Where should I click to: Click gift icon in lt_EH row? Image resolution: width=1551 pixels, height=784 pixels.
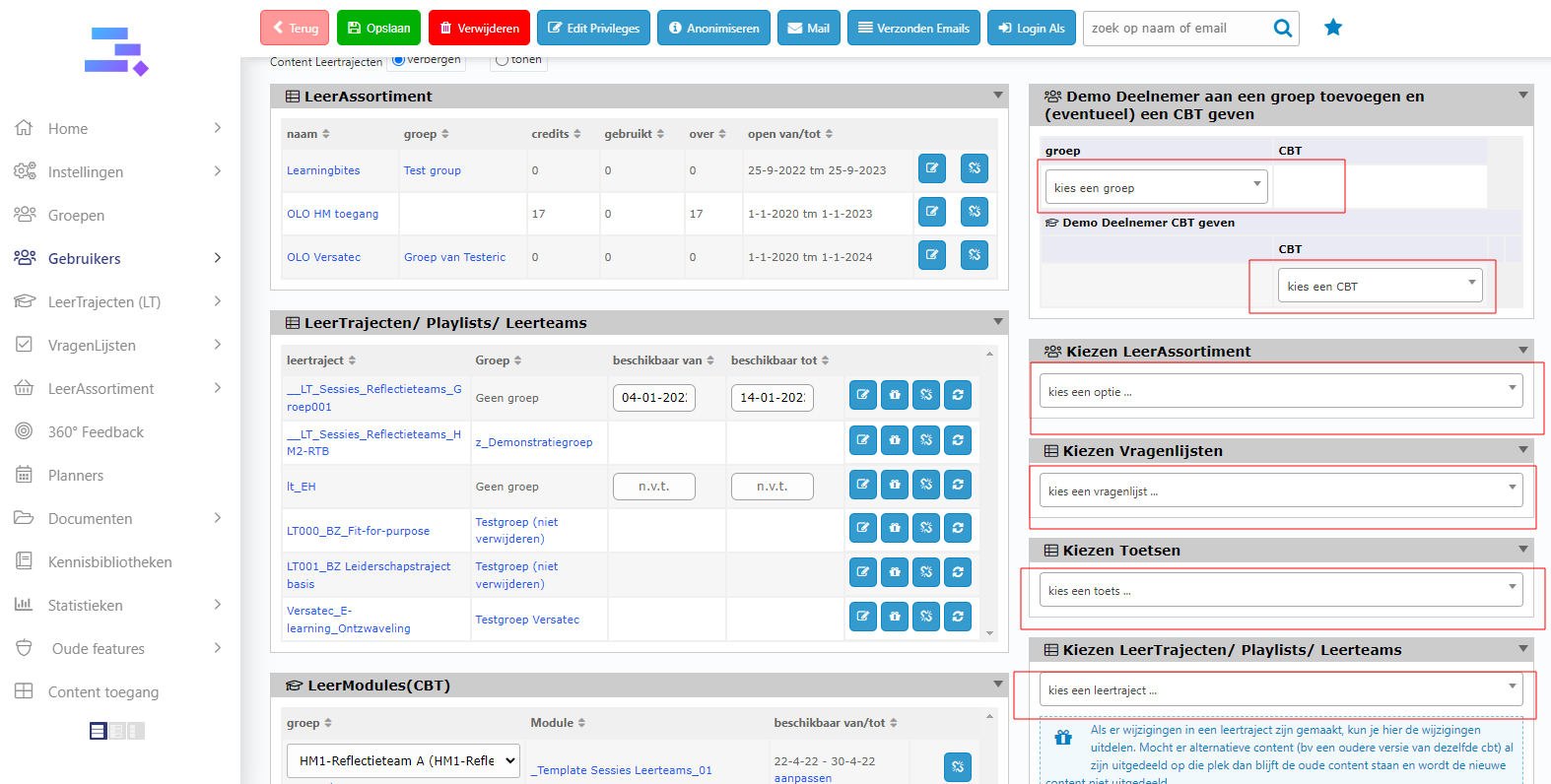[894, 485]
